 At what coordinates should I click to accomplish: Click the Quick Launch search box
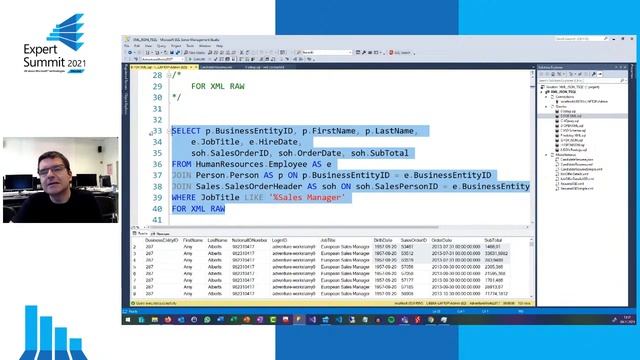[580, 39]
